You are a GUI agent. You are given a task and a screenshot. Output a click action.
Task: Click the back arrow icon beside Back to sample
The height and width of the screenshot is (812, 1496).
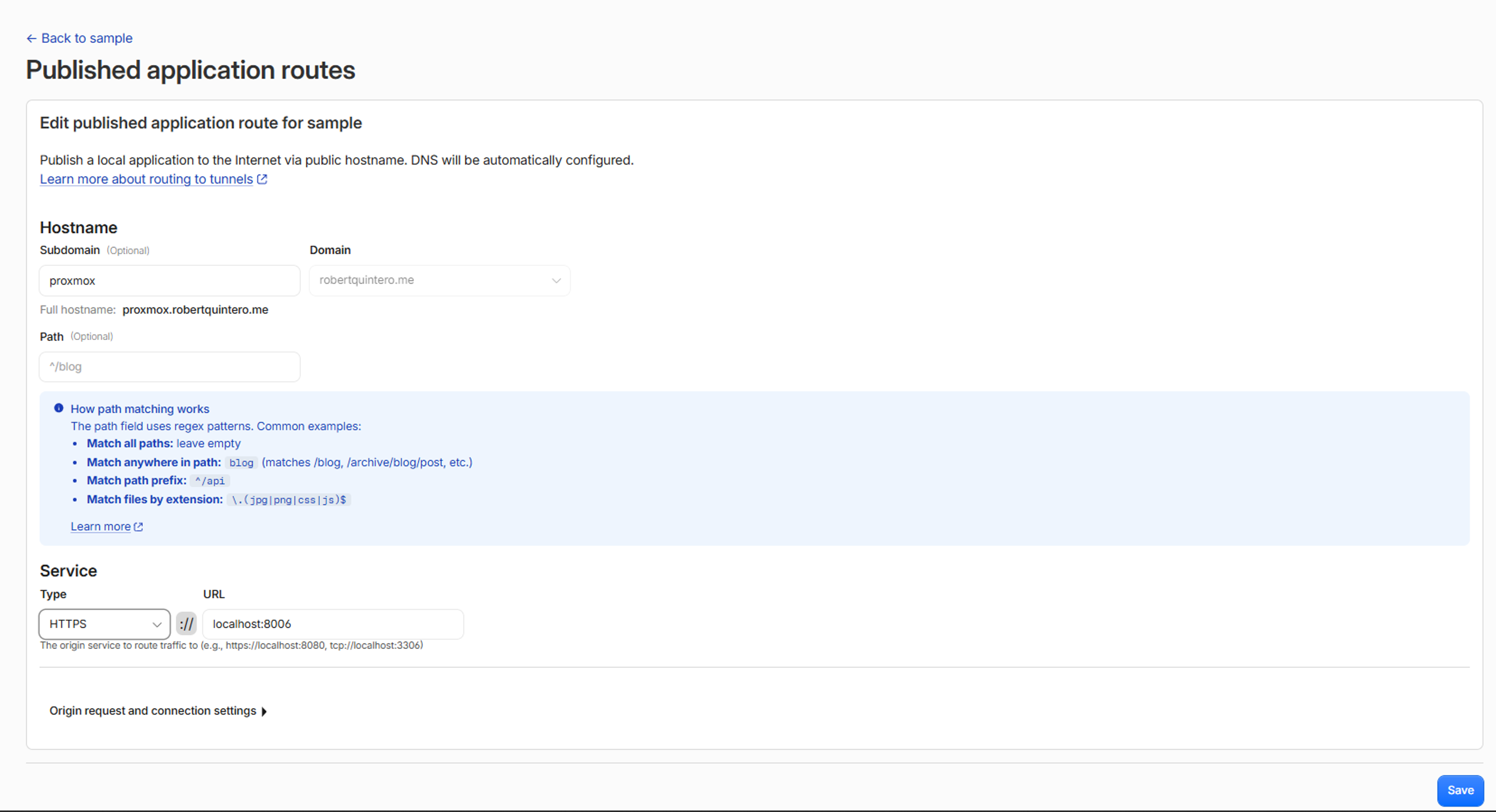coord(31,38)
